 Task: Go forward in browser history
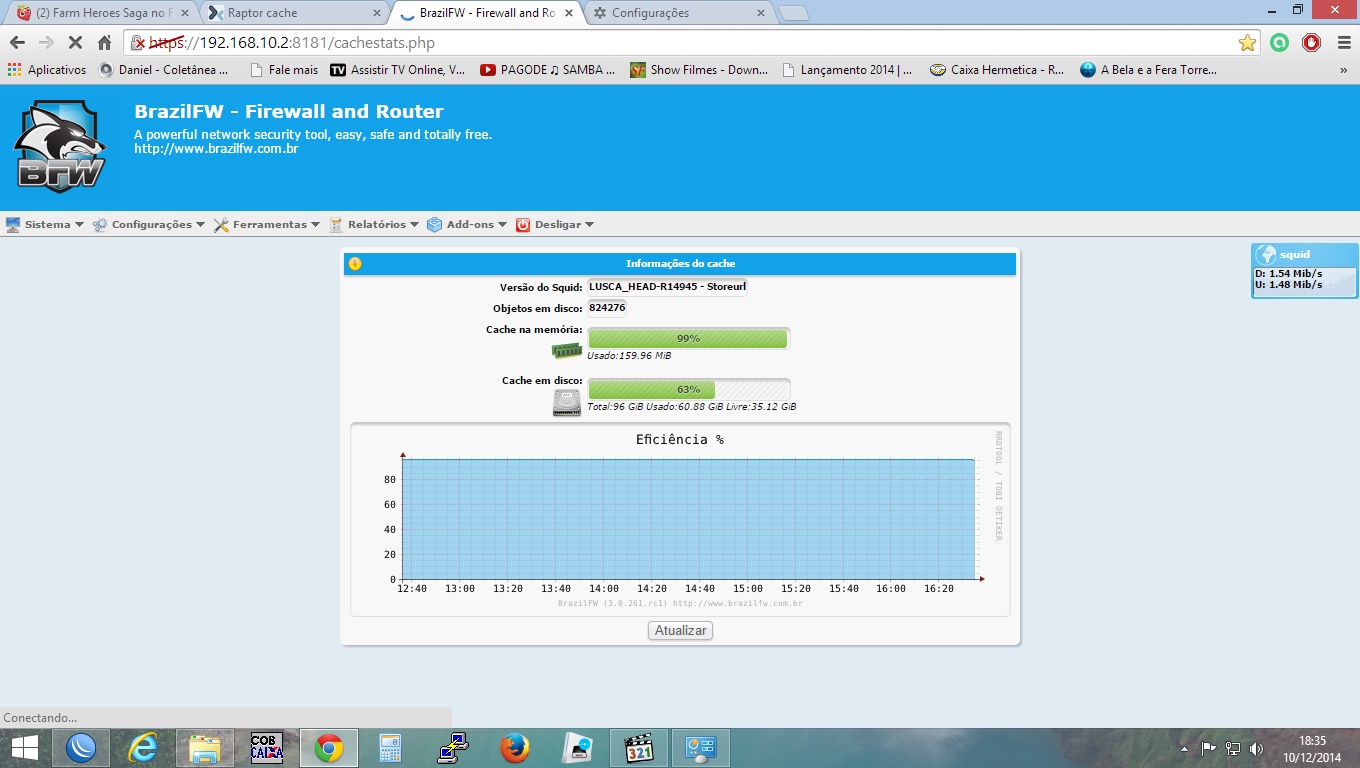point(46,43)
